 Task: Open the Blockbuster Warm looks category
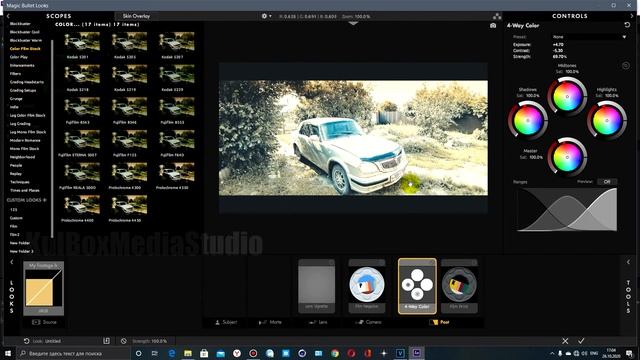pos(26,40)
